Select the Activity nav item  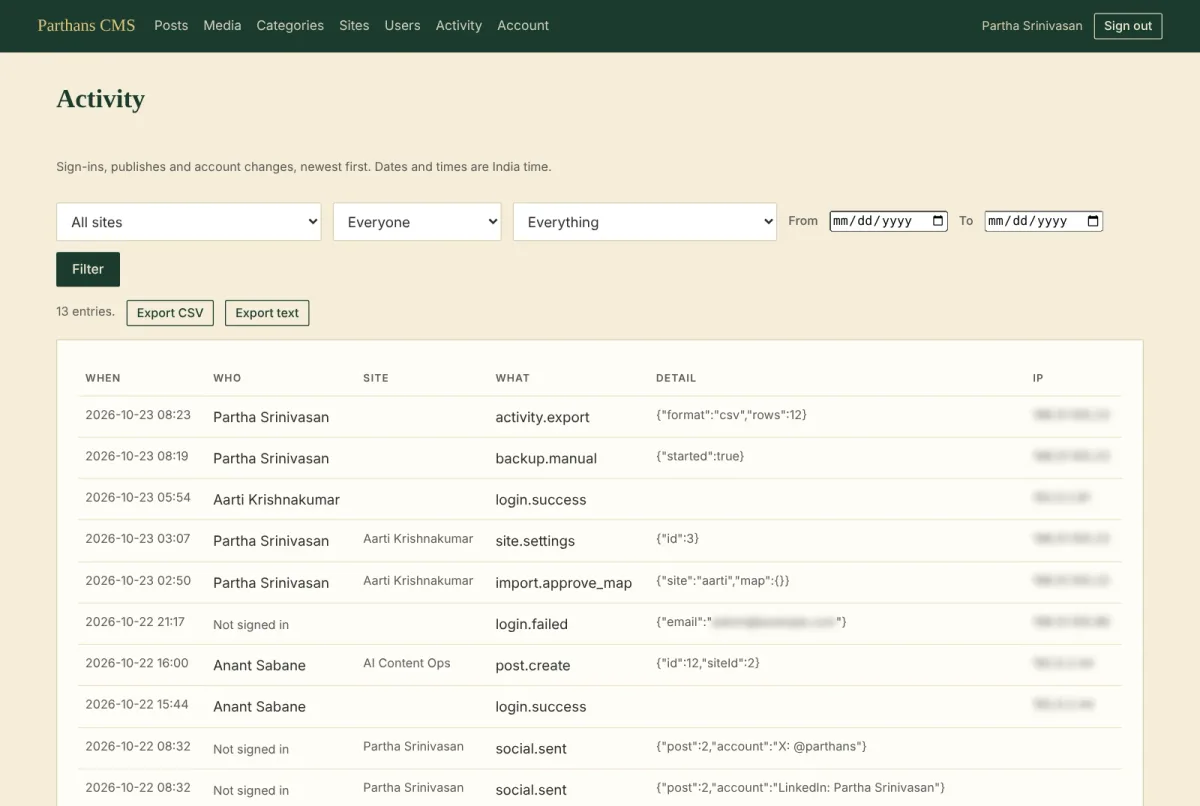tap(459, 26)
